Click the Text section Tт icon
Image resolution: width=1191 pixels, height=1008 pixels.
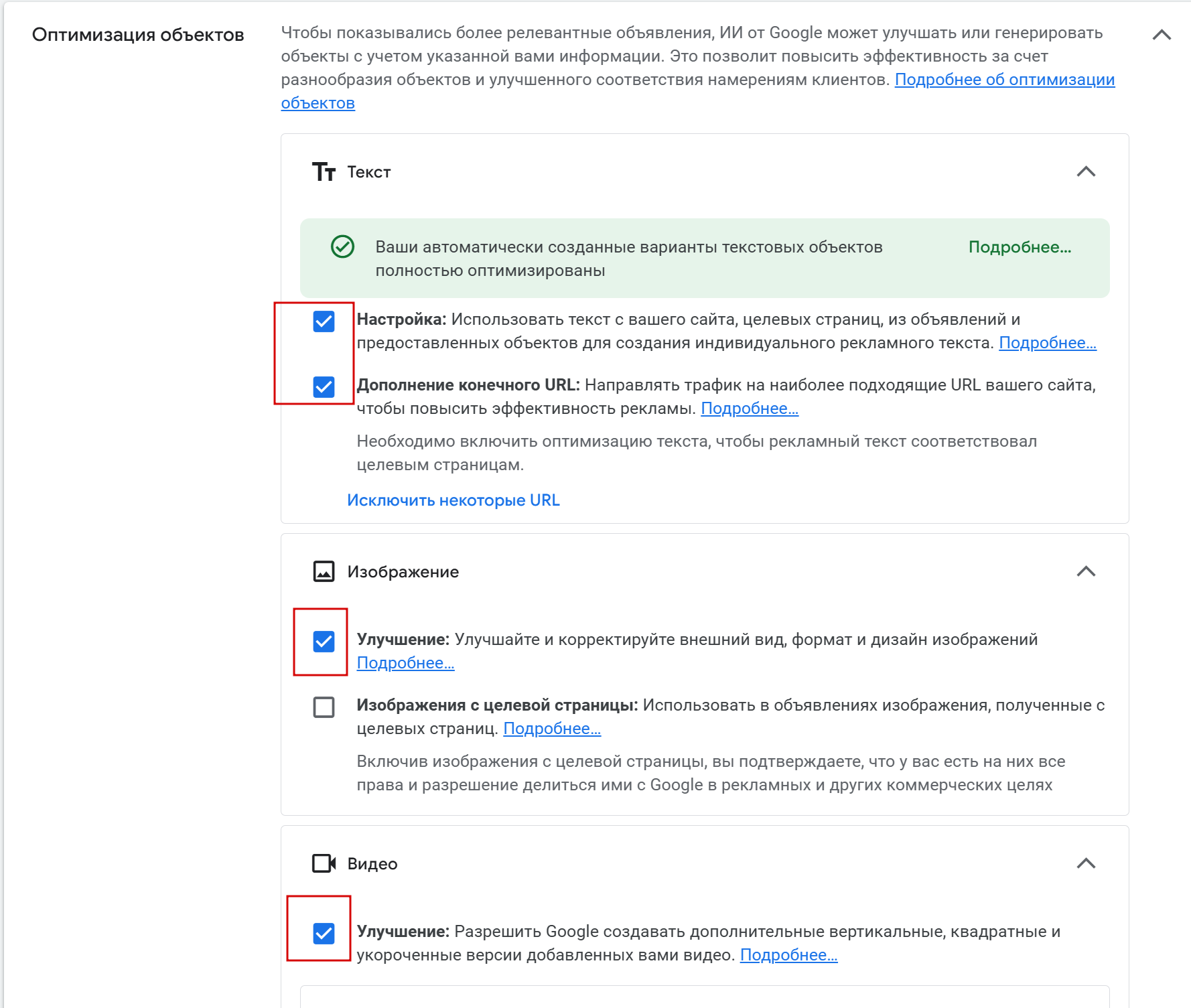pos(324,172)
